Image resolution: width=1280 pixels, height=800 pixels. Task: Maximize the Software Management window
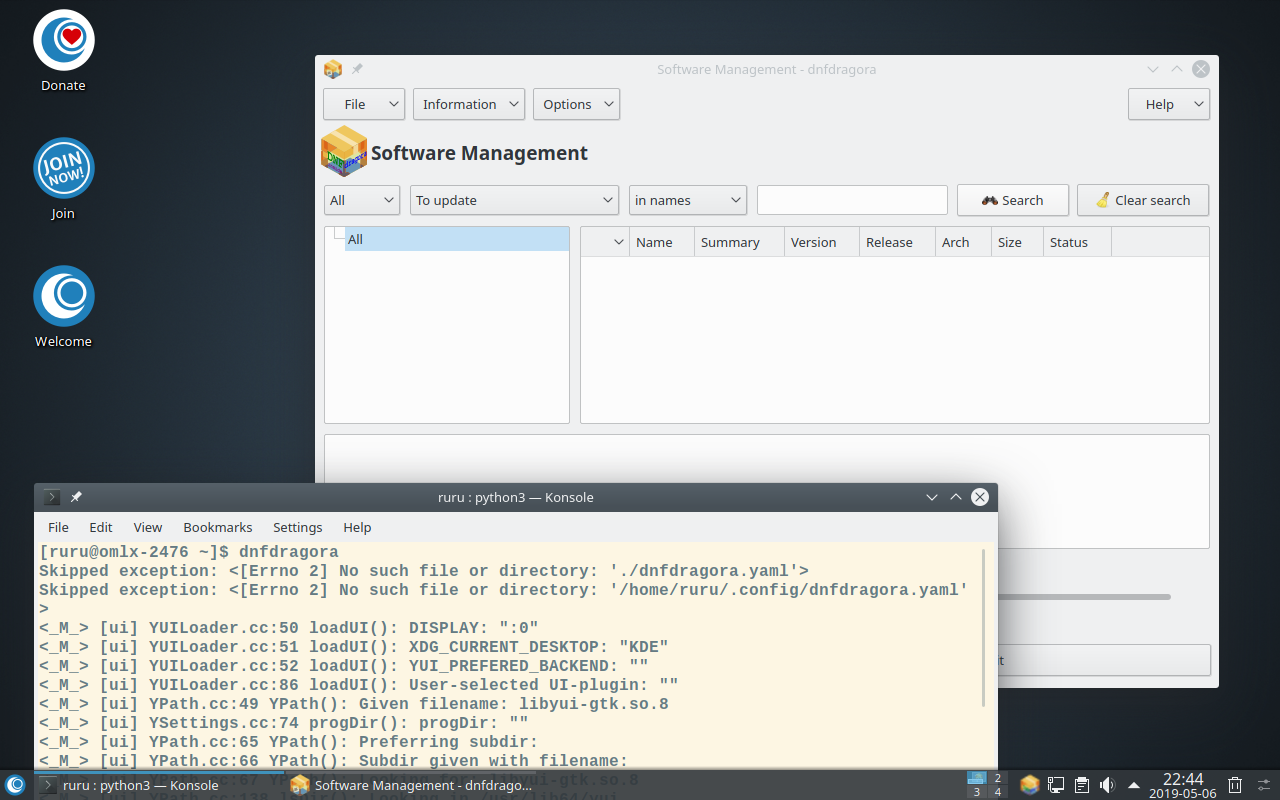point(1177,69)
